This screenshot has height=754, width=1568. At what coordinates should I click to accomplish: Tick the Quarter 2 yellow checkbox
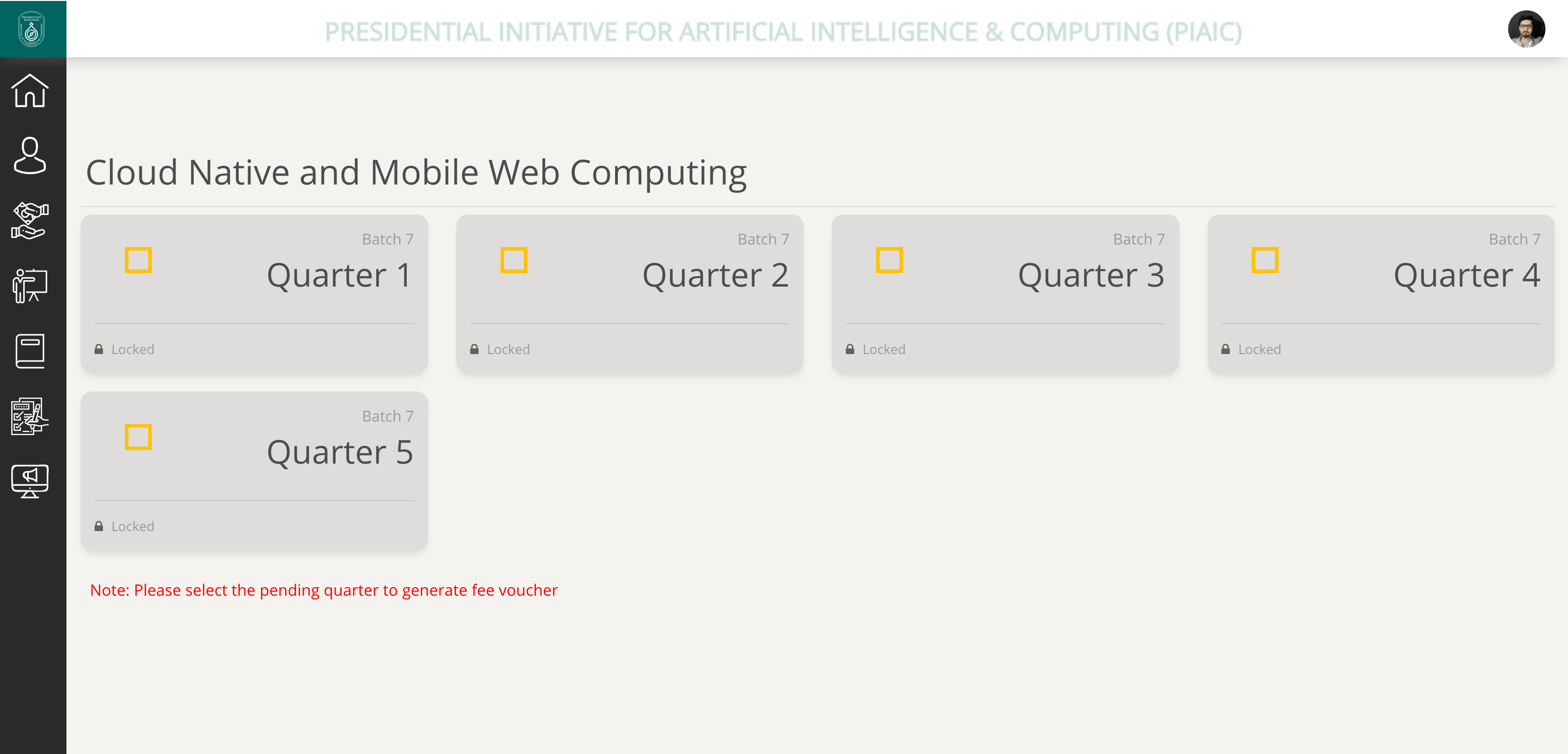514,260
